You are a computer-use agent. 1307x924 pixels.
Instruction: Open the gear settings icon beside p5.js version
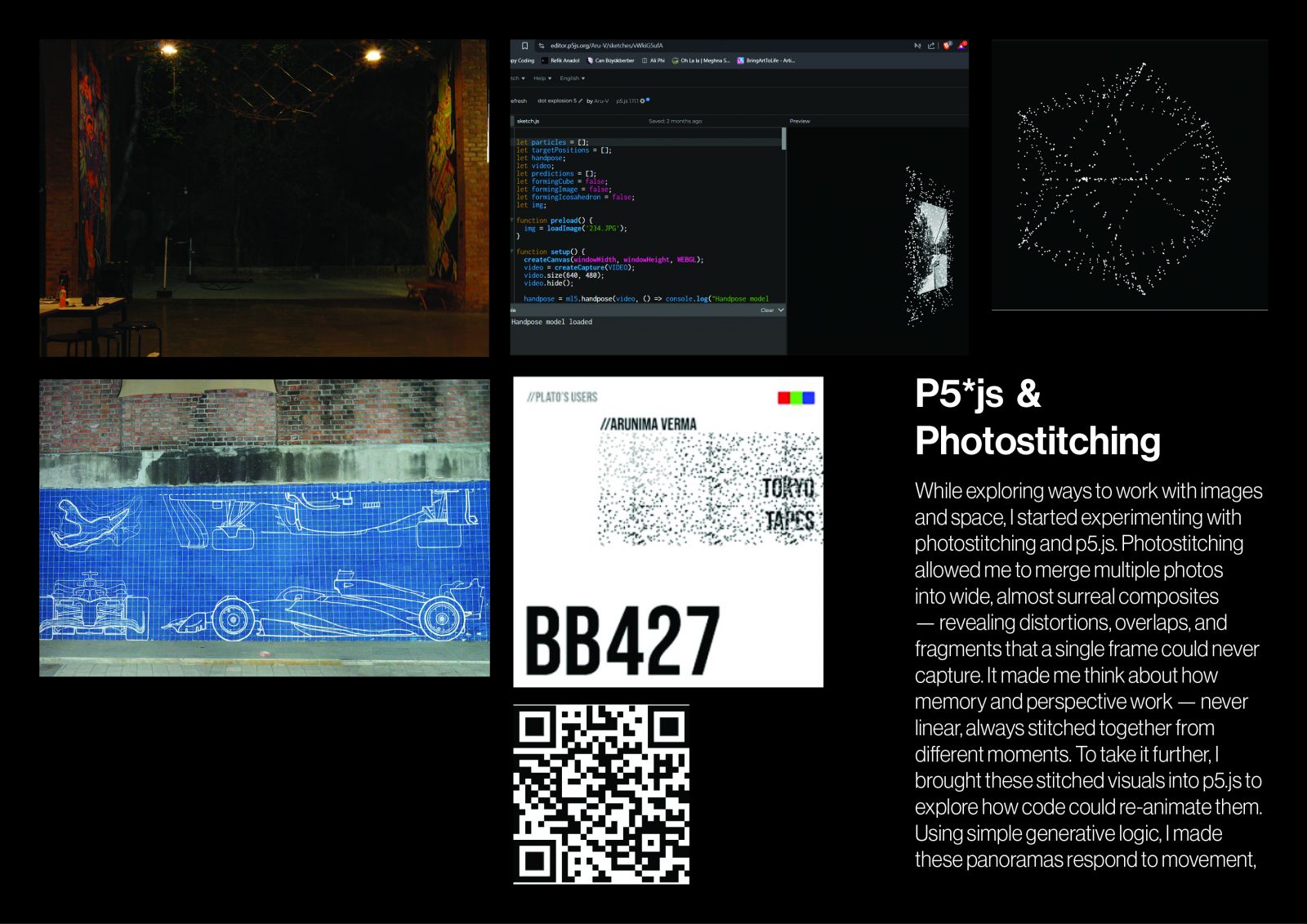pyautogui.click(x=642, y=101)
